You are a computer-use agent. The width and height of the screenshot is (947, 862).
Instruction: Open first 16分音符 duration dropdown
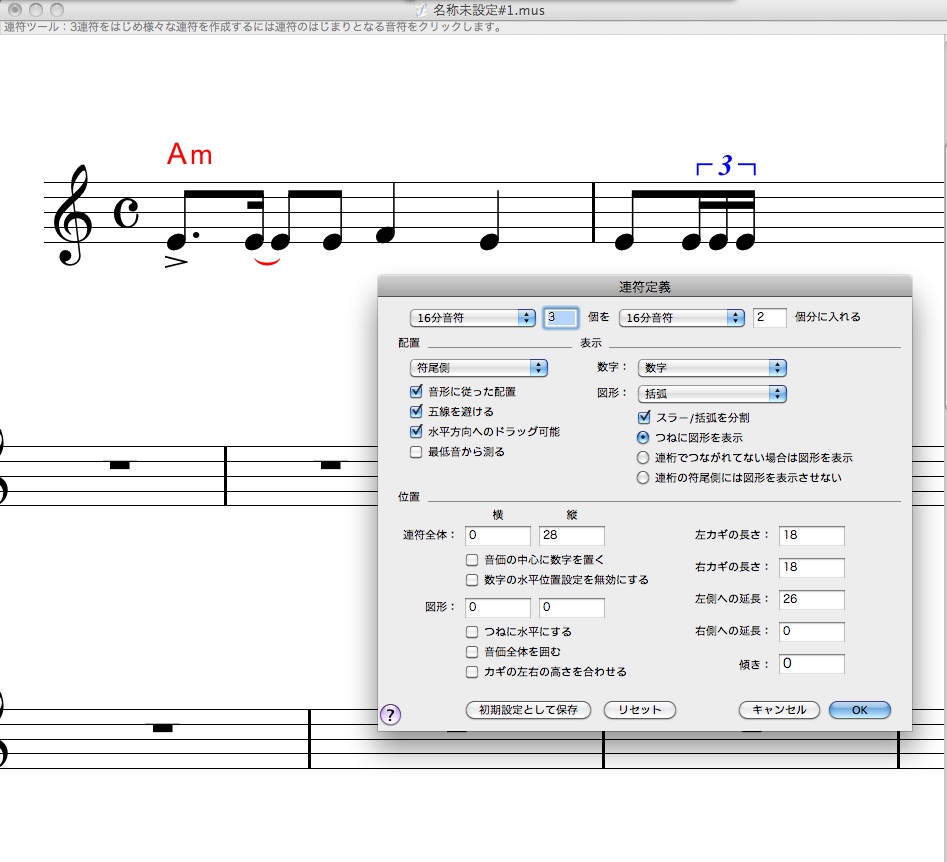pyautogui.click(x=472, y=318)
